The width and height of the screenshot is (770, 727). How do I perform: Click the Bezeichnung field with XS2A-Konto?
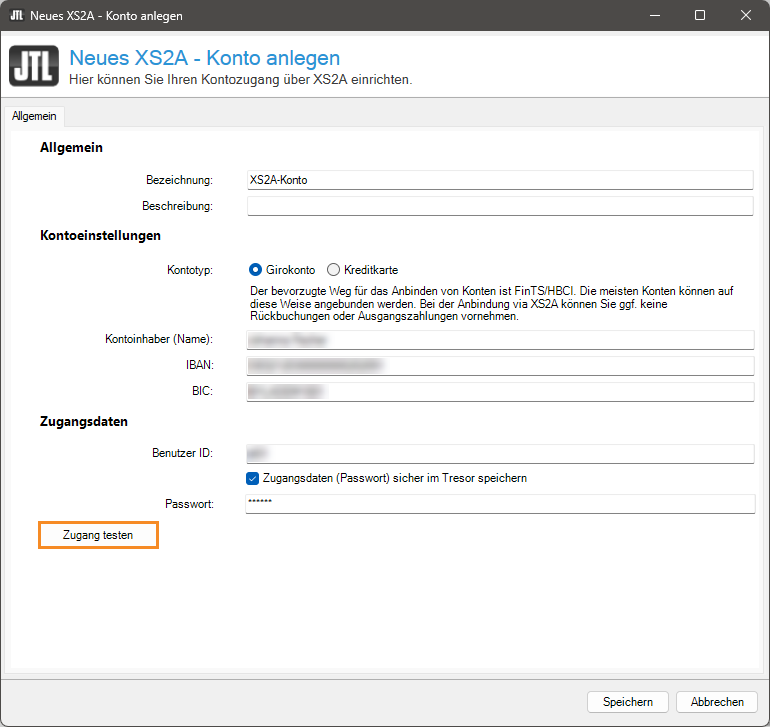click(x=499, y=180)
